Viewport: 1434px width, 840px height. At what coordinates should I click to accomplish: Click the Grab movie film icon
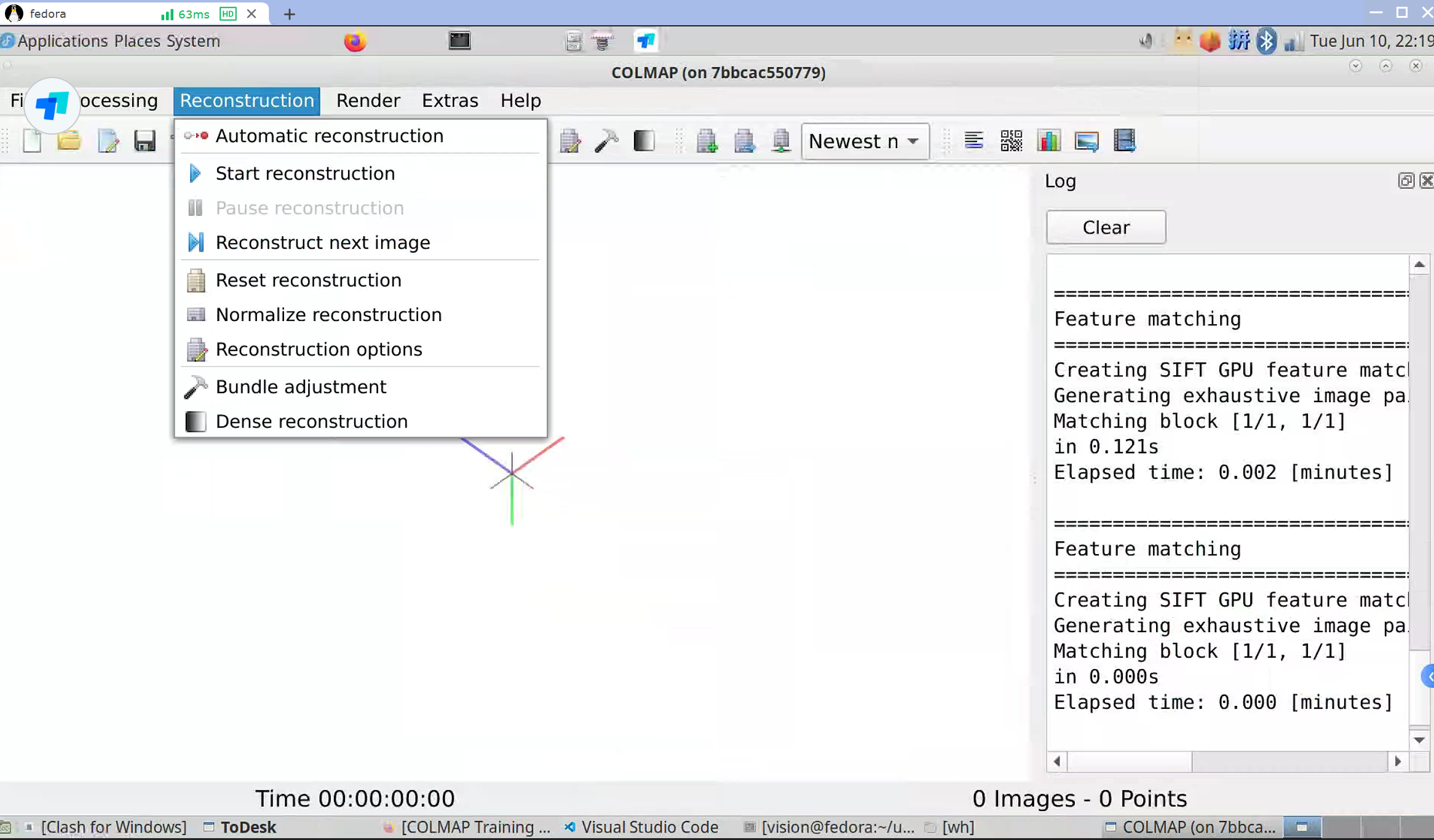pyautogui.click(x=1124, y=141)
